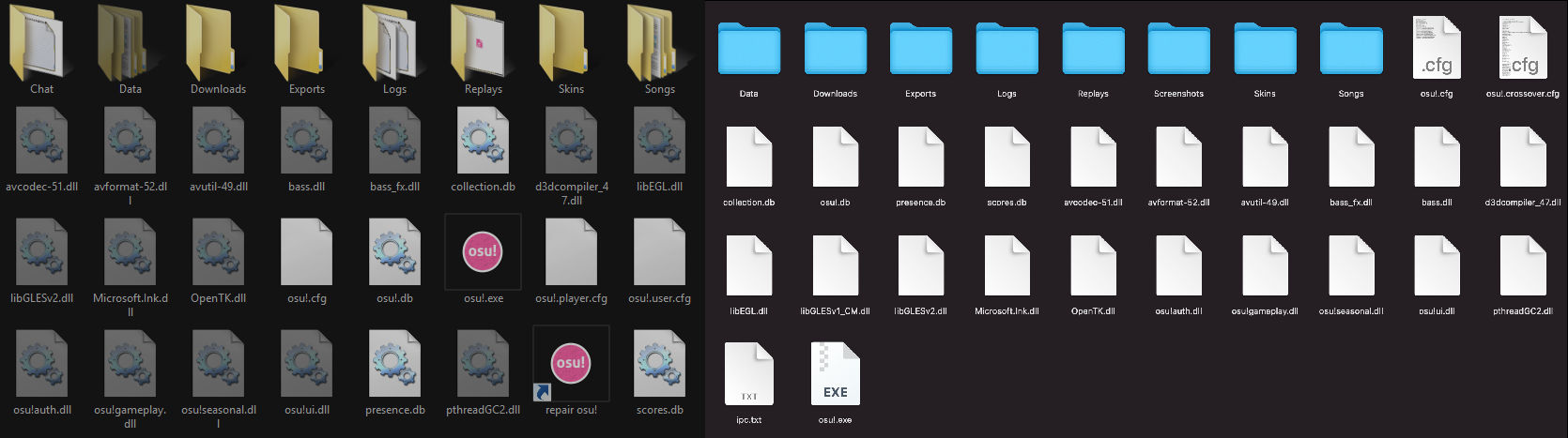Open the Screenshots folder
The width and height of the screenshot is (1568, 438).
(x=1179, y=48)
